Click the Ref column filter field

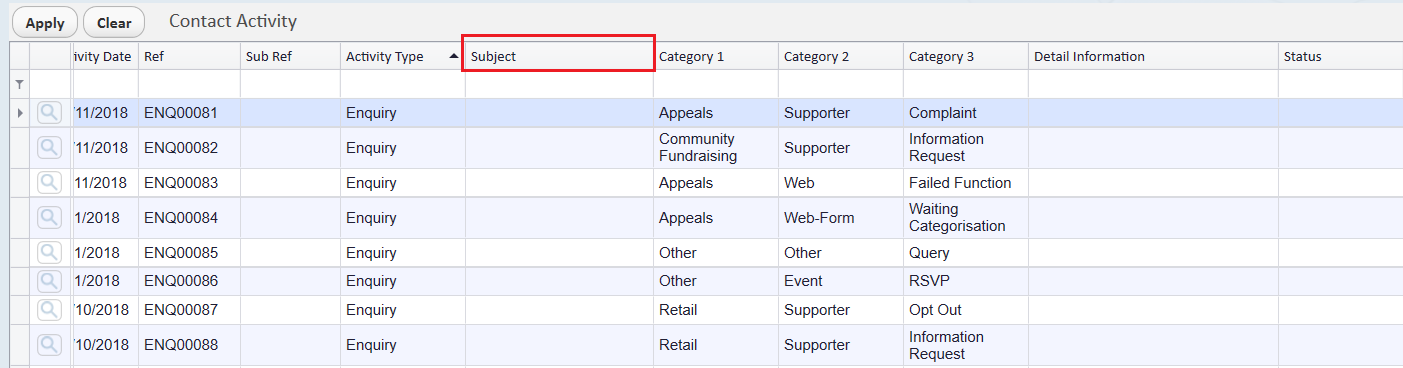189,84
